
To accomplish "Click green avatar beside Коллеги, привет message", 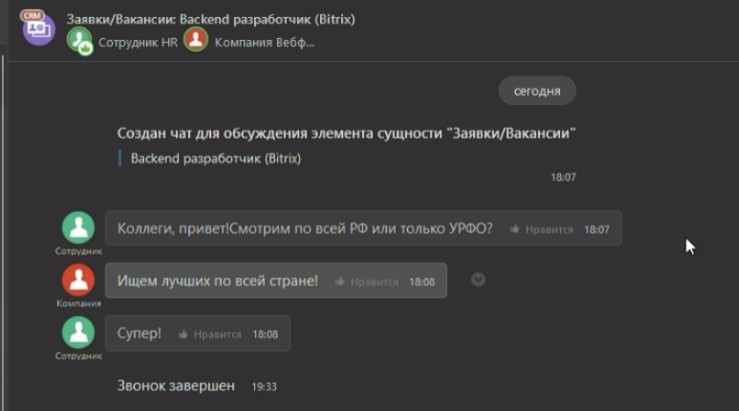I will tap(78, 228).
